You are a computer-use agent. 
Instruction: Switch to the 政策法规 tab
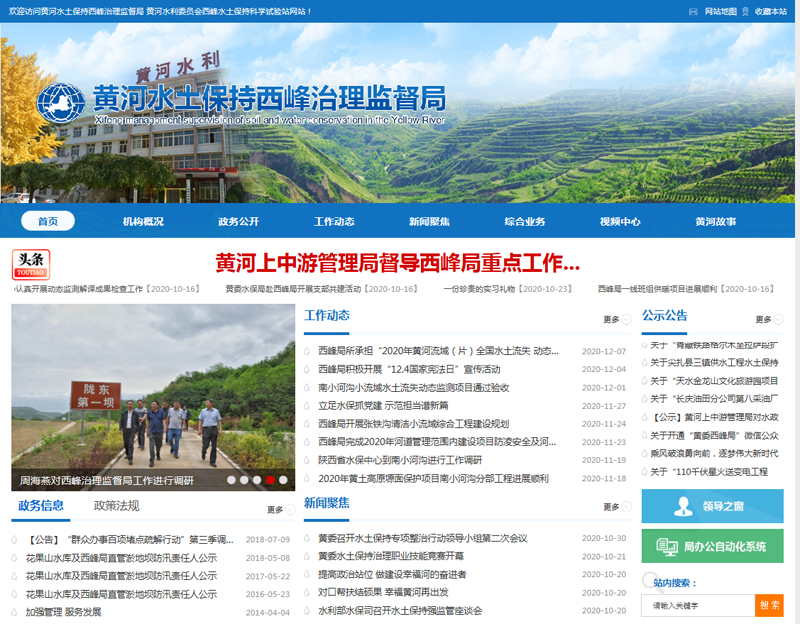[x=116, y=506]
